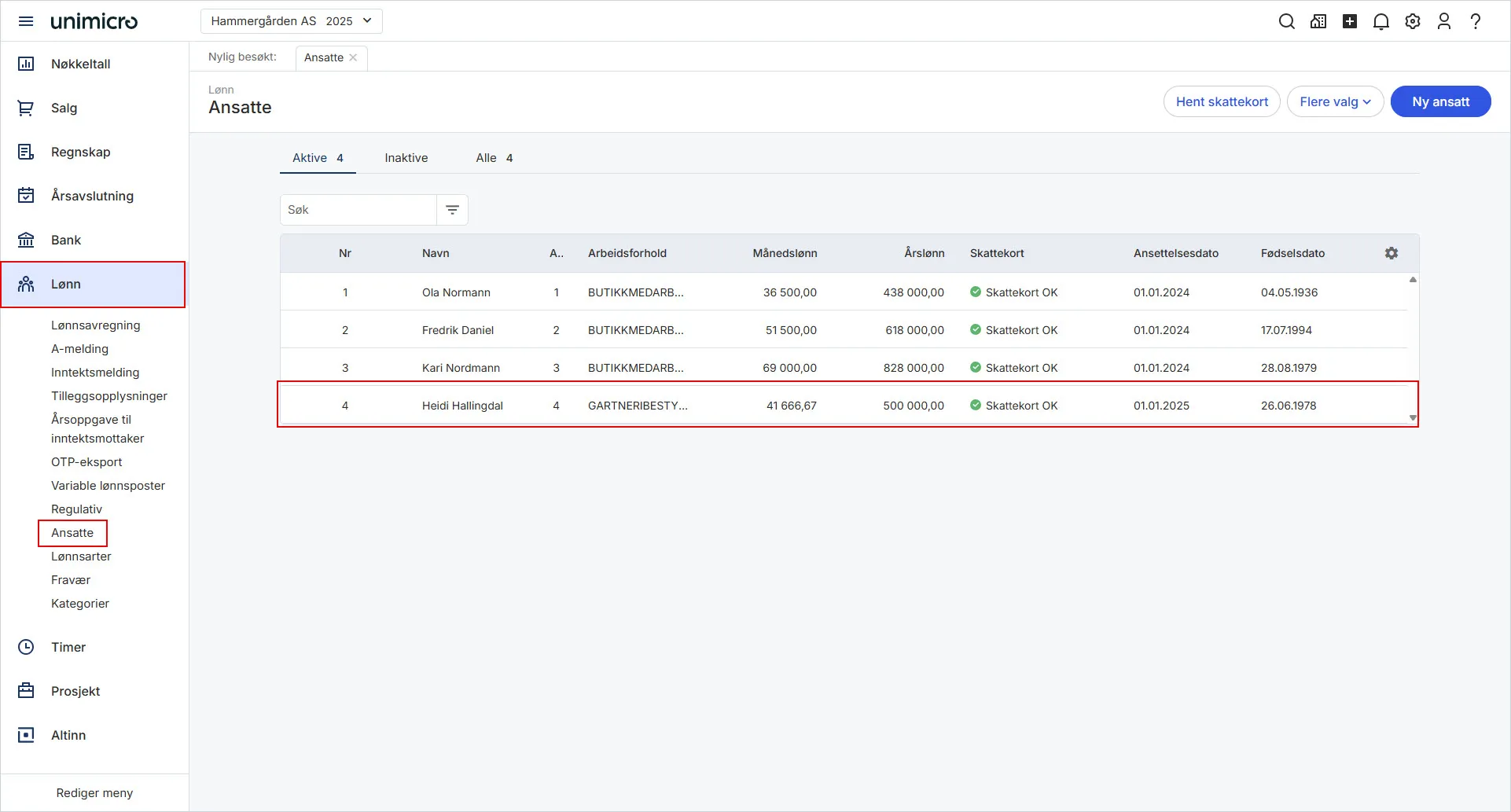Click the 828 000,00 yearly salary cell
The image size is (1511, 812).
(x=914, y=368)
